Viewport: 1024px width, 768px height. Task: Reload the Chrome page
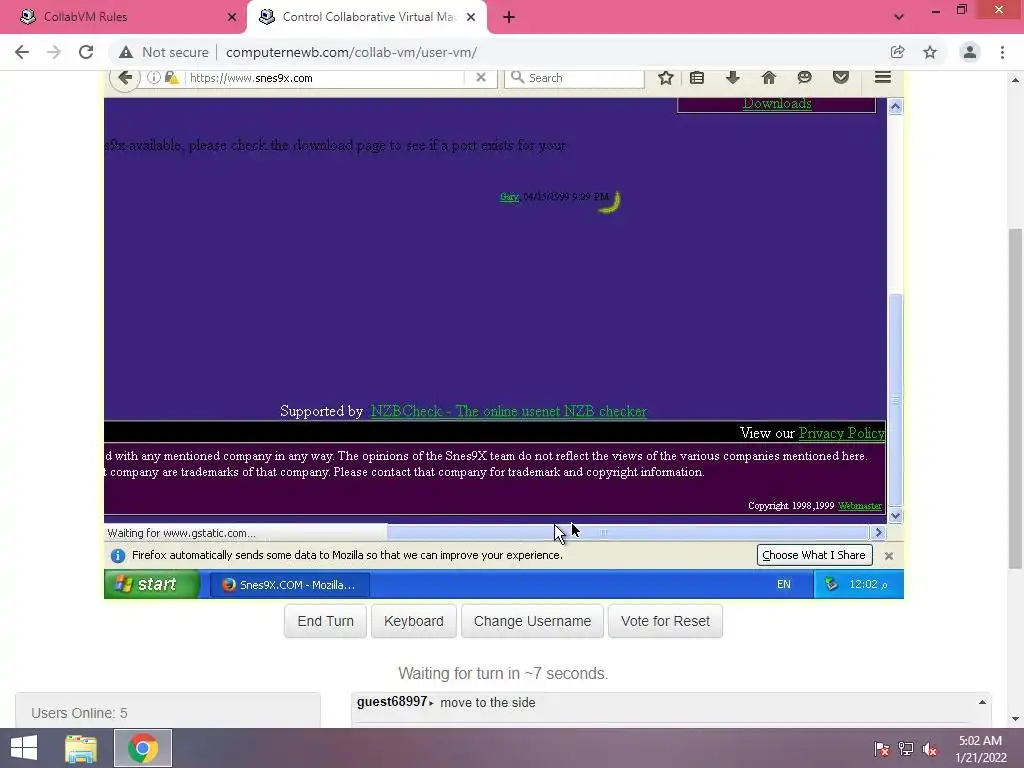click(86, 52)
